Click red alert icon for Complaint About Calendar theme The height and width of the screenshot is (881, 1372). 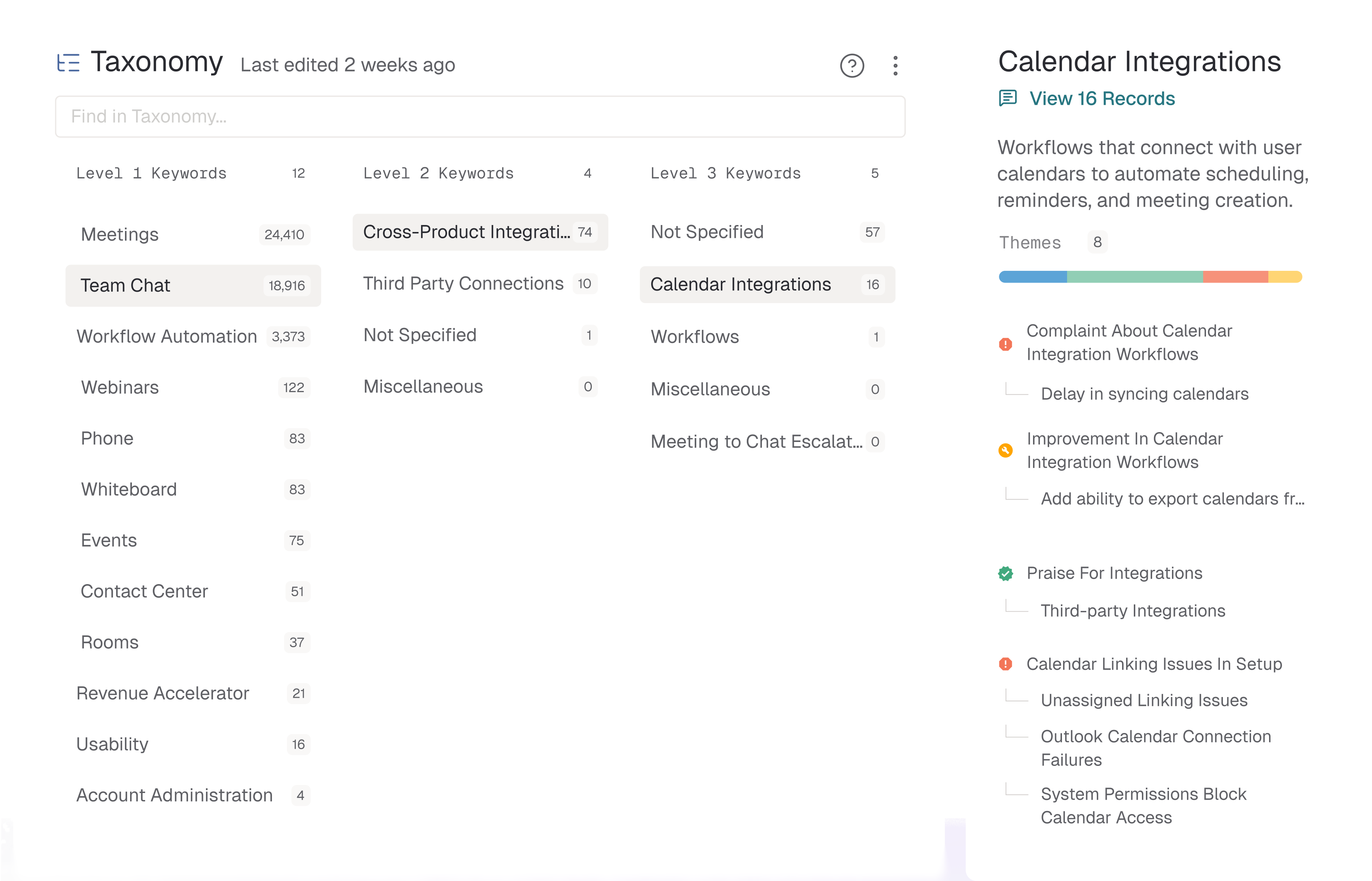1006,344
